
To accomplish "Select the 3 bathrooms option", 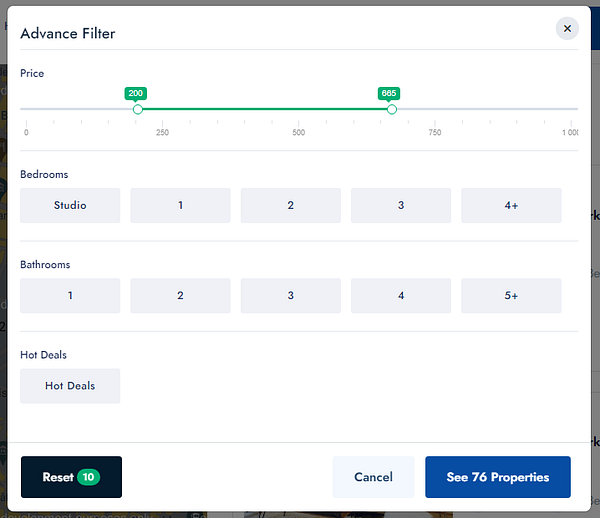I will coord(290,296).
